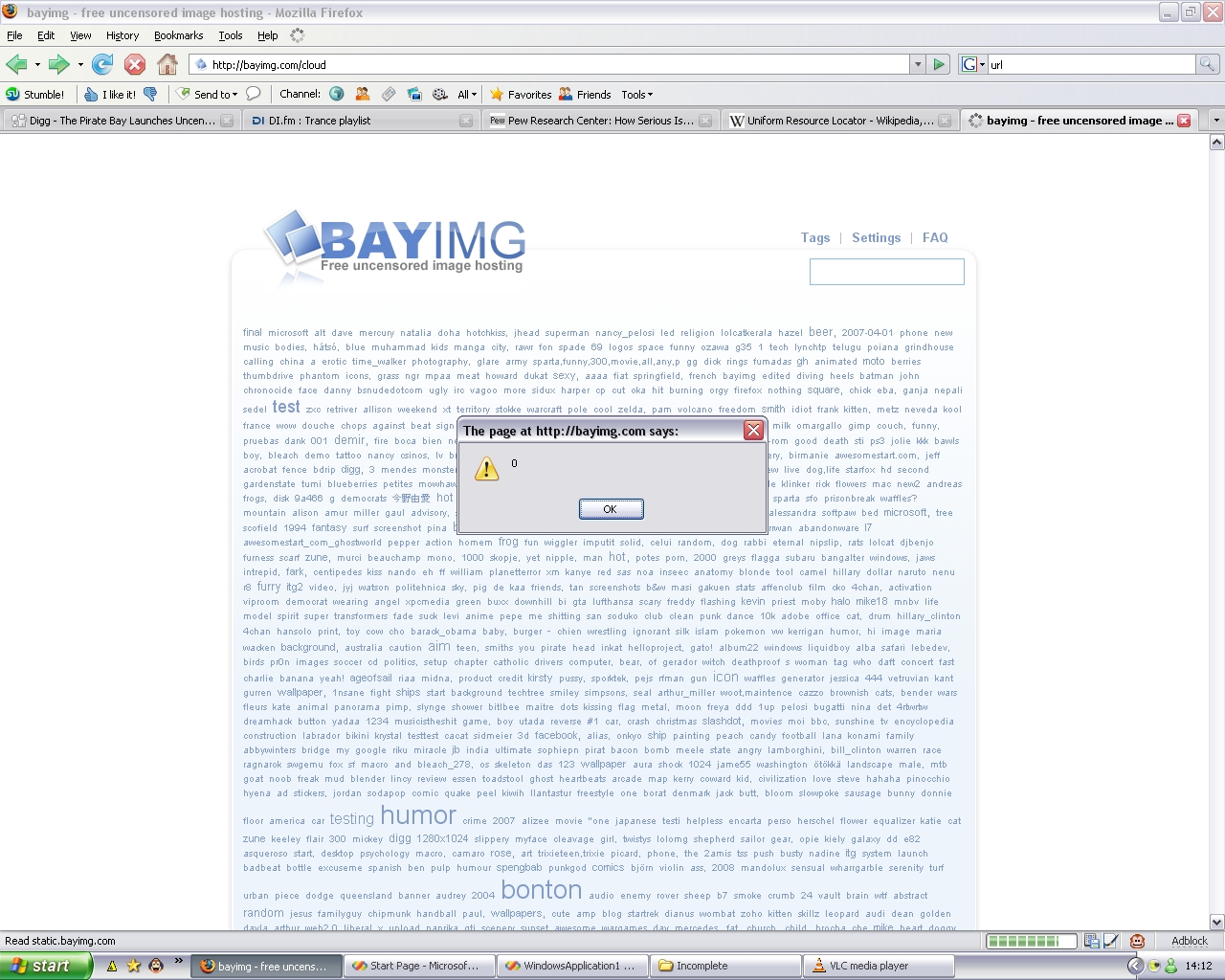Open the Home page icon
The width and height of the screenshot is (1225, 980).
pos(167,64)
